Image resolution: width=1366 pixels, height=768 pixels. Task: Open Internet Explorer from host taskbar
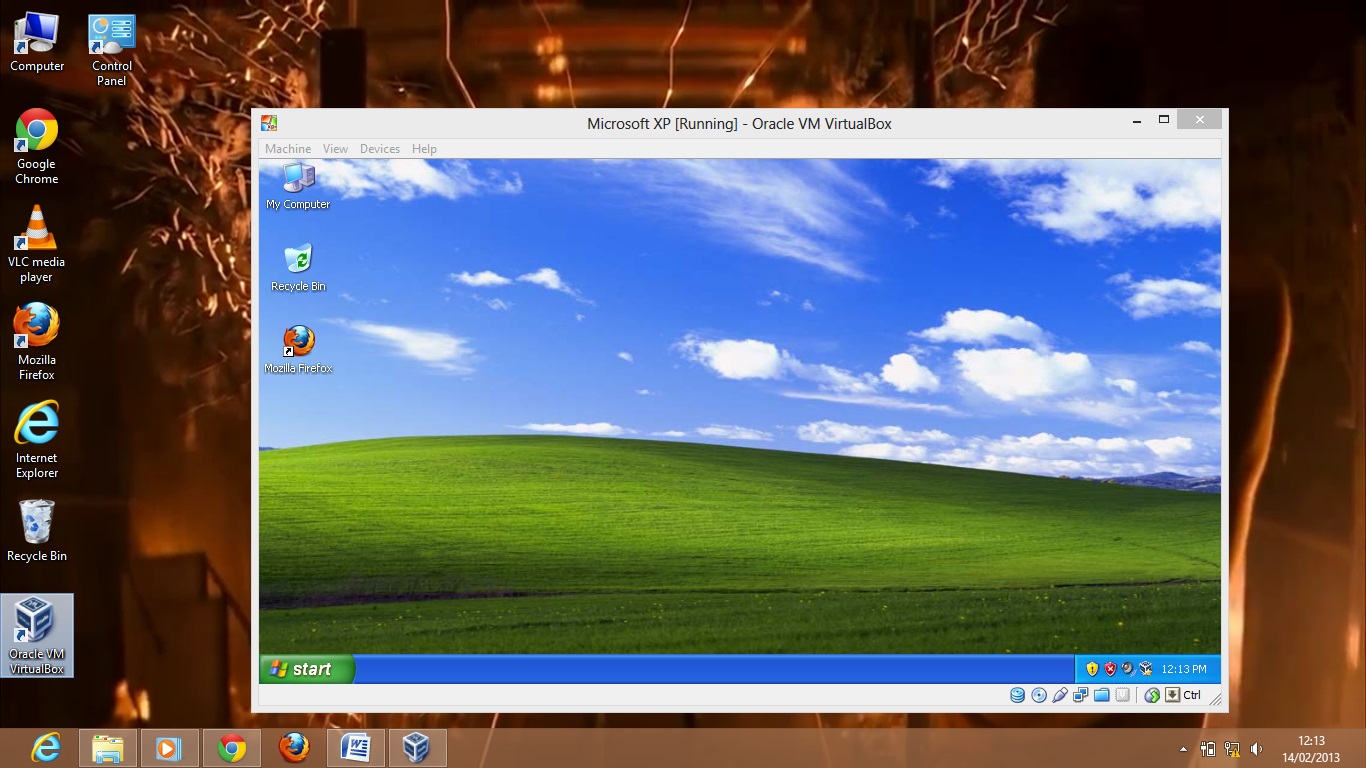[x=45, y=748]
